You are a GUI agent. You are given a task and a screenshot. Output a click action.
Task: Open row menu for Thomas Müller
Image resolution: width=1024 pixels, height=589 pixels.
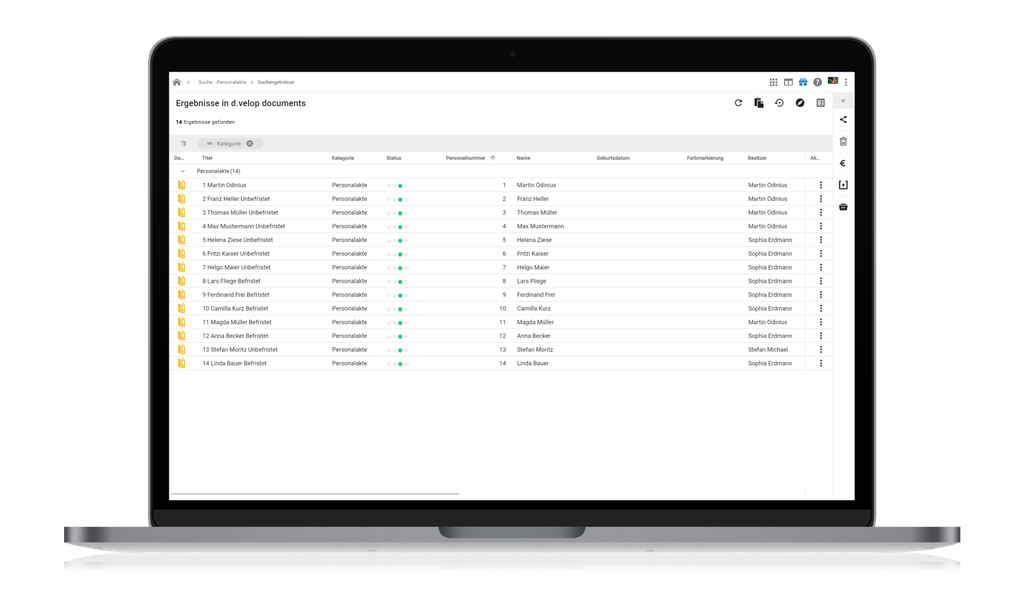click(821, 212)
